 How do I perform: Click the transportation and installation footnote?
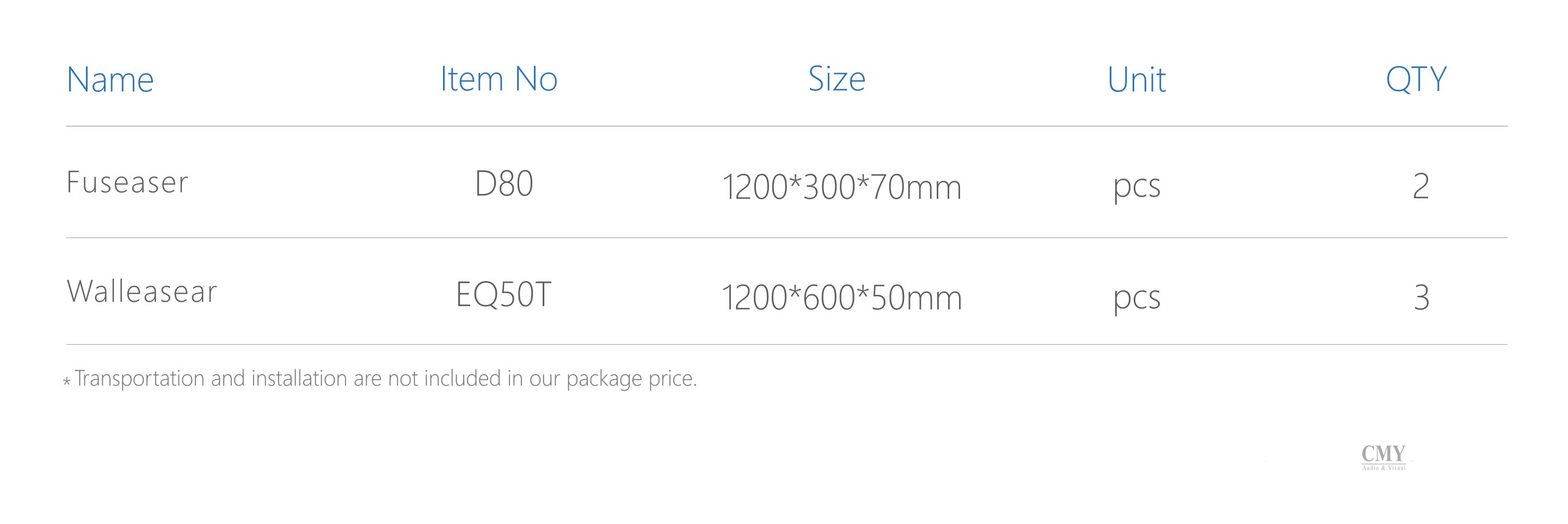tap(385, 379)
